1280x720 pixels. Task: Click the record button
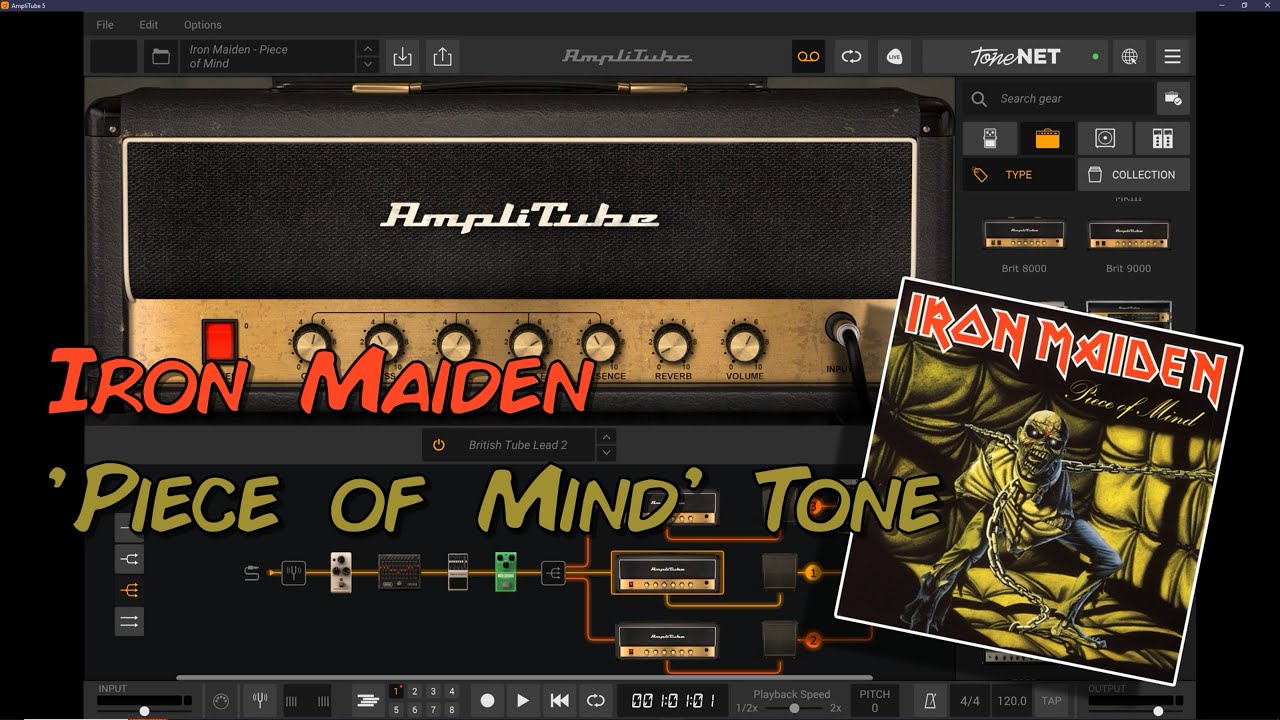pyautogui.click(x=487, y=701)
